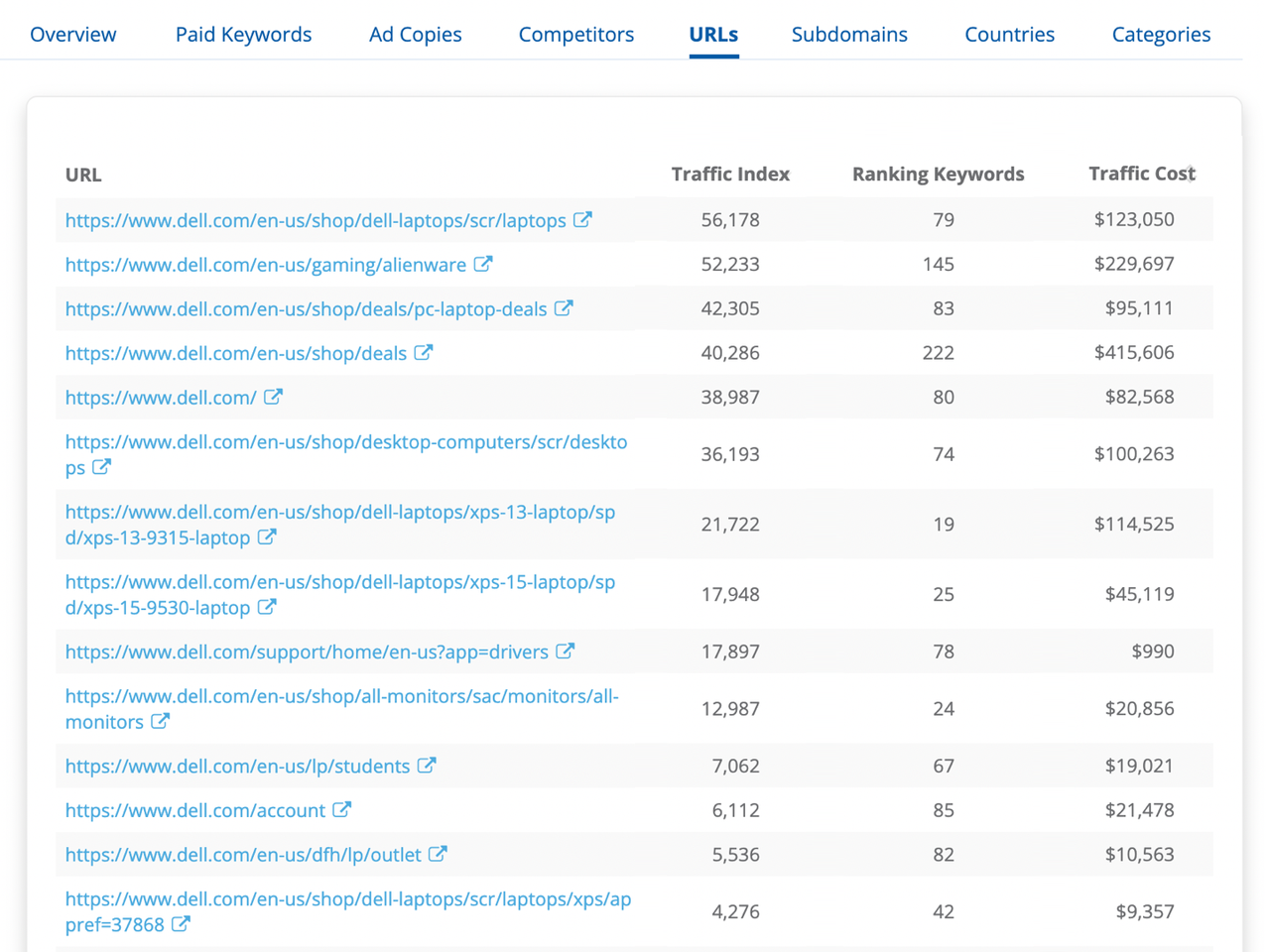This screenshot has width=1270, height=952.
Task: Sort by the Traffic Index column header
Action: [x=730, y=174]
